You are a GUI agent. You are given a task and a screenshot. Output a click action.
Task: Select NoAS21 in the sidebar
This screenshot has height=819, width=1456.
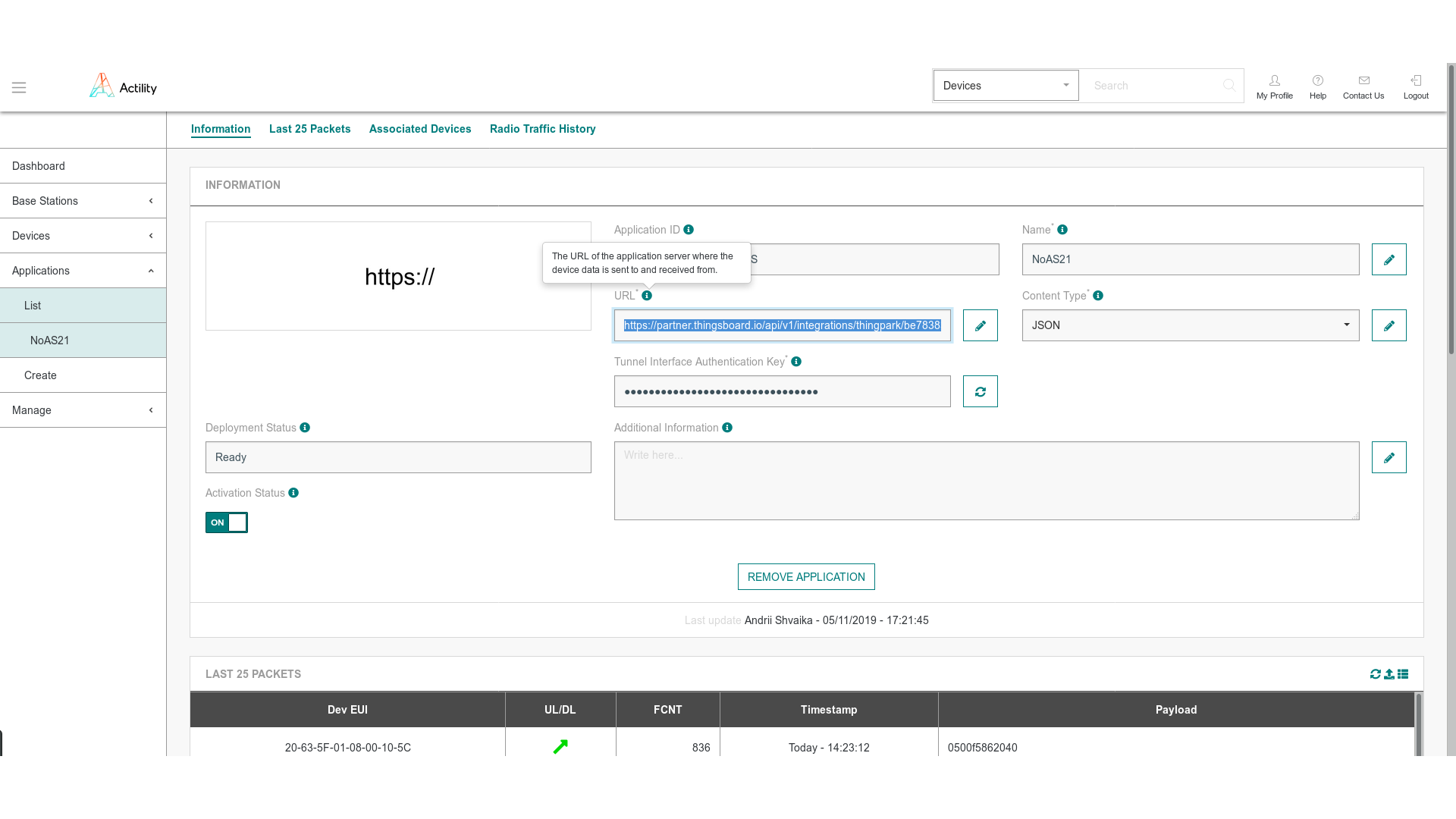pos(83,340)
